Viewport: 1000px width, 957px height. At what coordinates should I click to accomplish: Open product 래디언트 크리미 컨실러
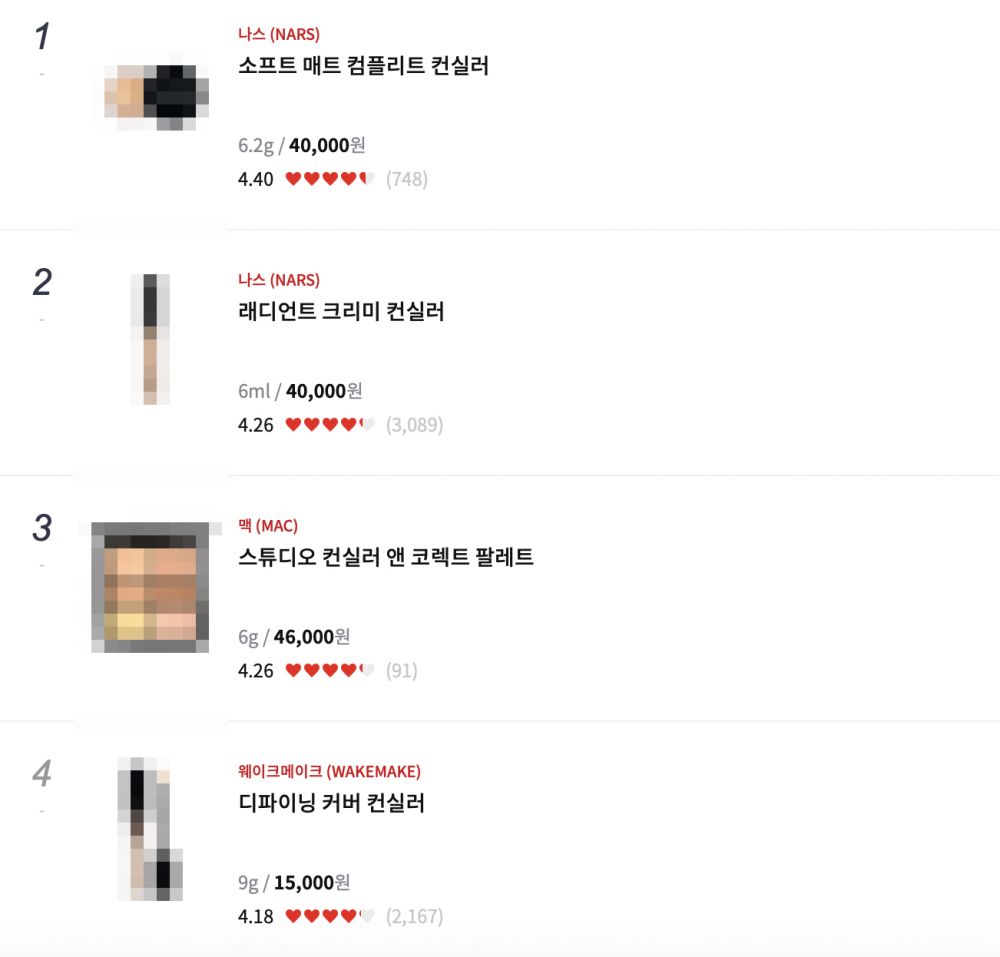(341, 311)
